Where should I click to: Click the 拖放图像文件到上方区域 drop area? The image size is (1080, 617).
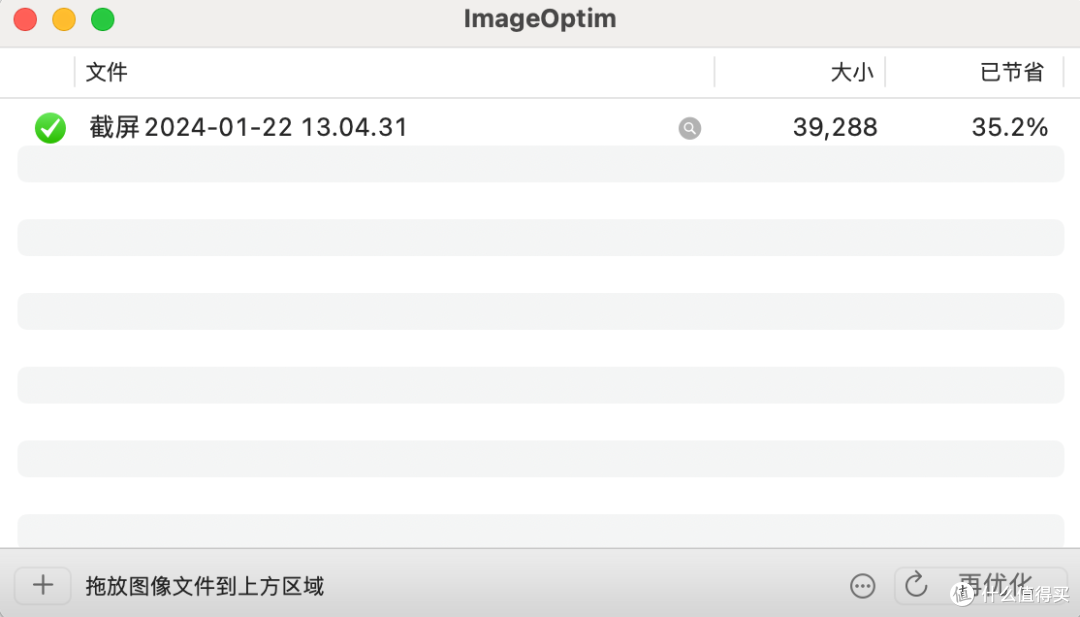tap(205, 586)
